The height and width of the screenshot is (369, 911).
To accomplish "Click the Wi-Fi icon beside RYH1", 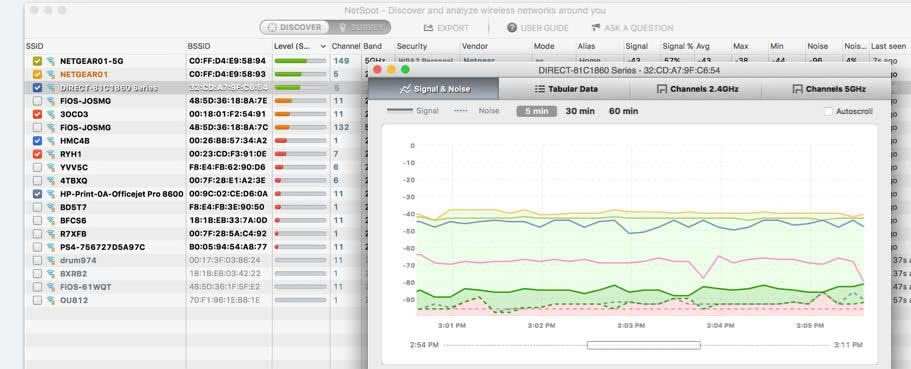I will pyautogui.click(x=50, y=154).
